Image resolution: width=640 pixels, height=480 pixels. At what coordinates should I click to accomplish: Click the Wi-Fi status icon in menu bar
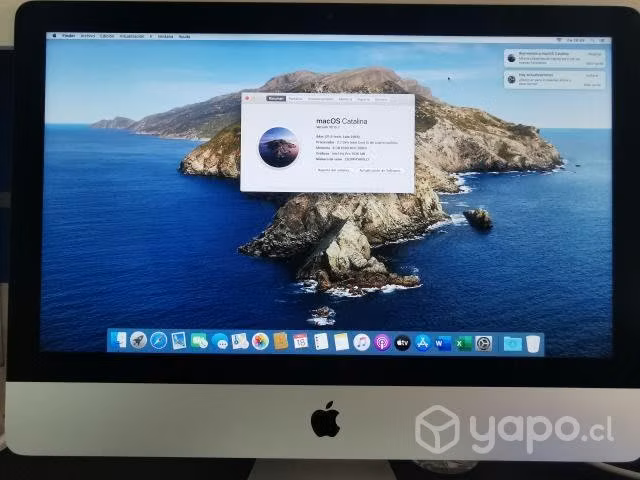pyautogui.click(x=559, y=40)
